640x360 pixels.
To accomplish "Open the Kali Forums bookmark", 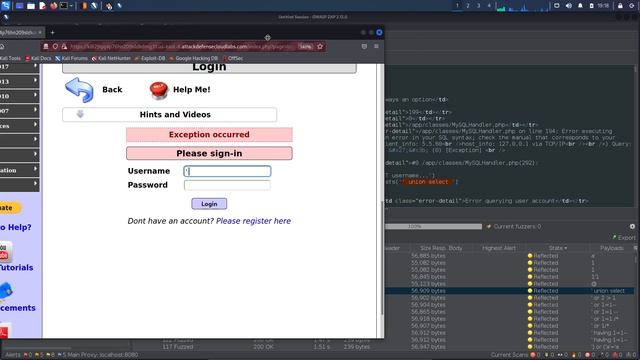I will (71, 58).
